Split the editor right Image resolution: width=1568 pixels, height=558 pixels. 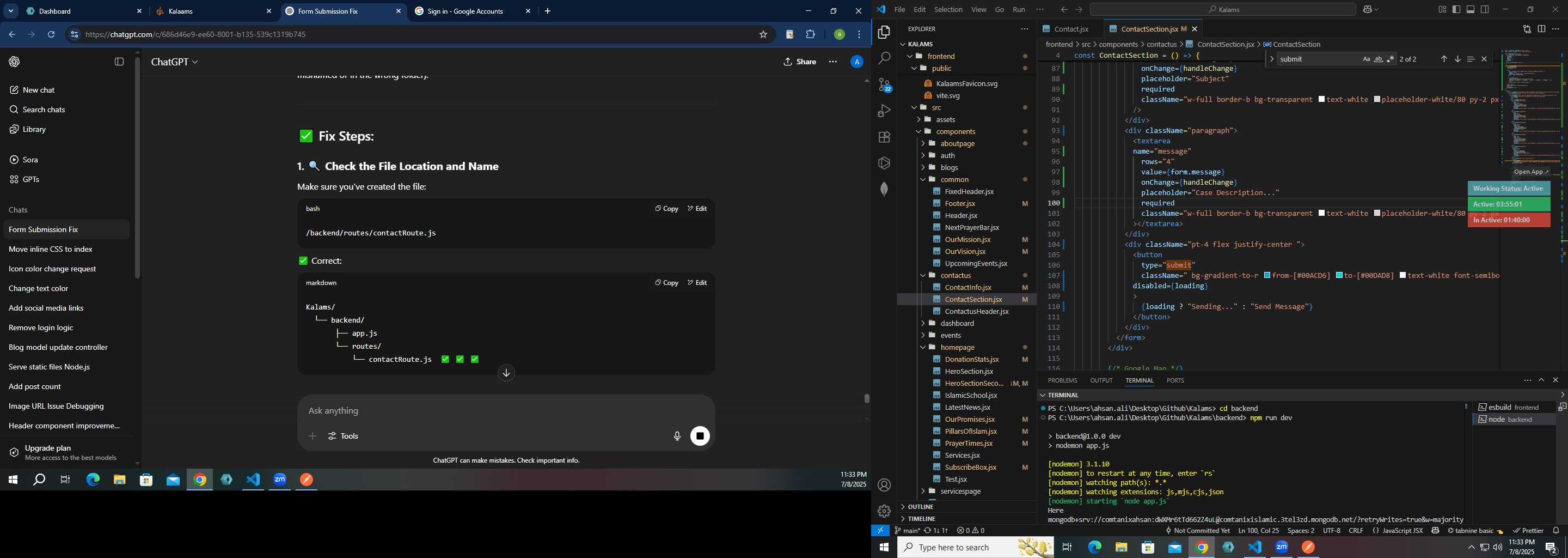pos(1541,29)
